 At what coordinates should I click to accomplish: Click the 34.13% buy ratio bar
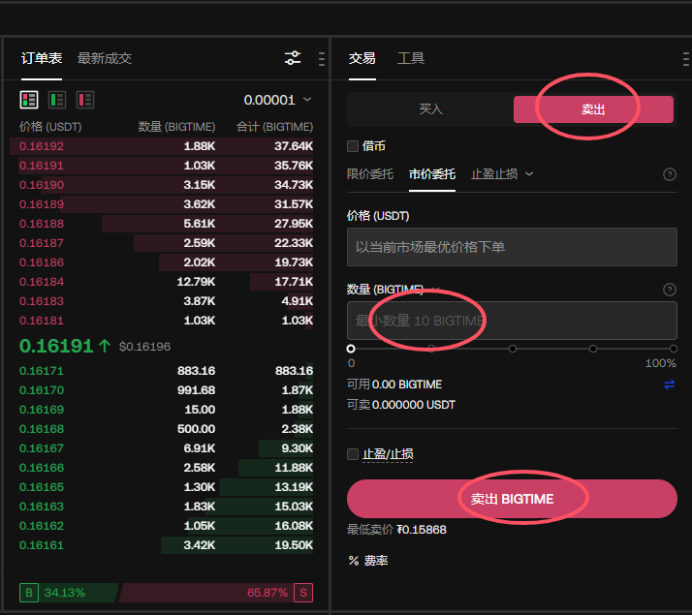coord(68,593)
